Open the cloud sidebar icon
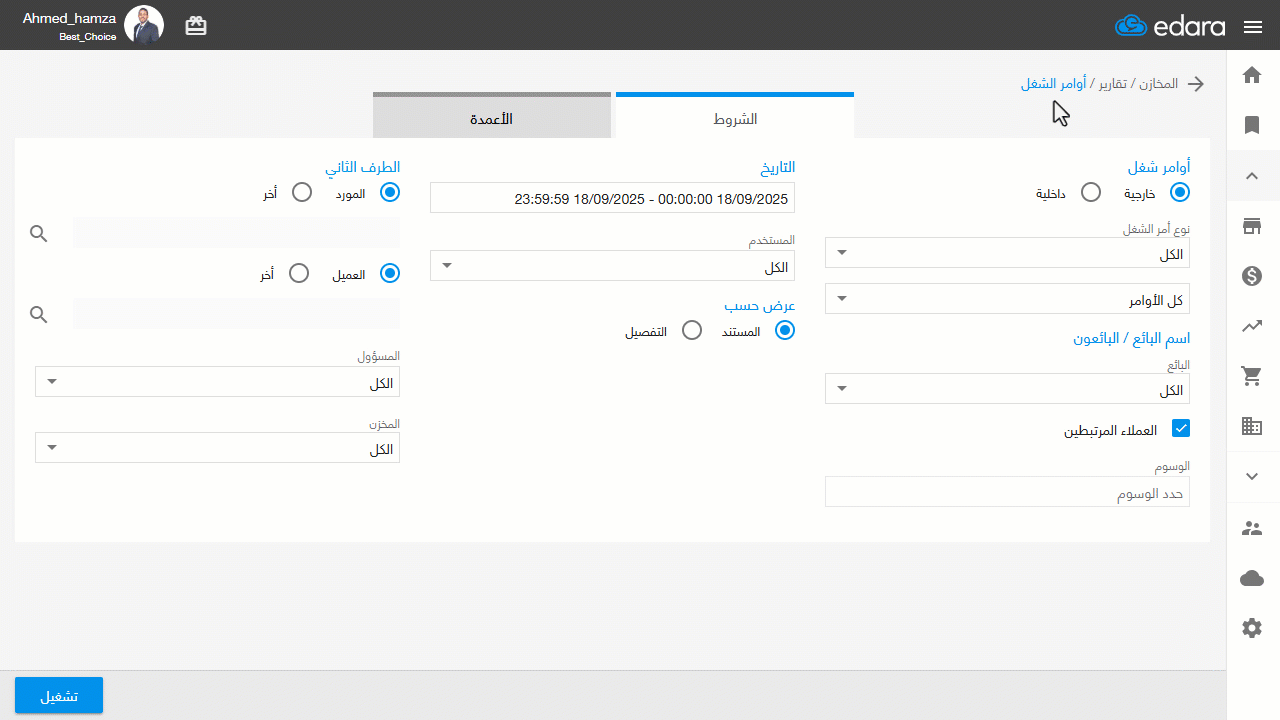Image resolution: width=1280 pixels, height=720 pixels. click(x=1252, y=578)
